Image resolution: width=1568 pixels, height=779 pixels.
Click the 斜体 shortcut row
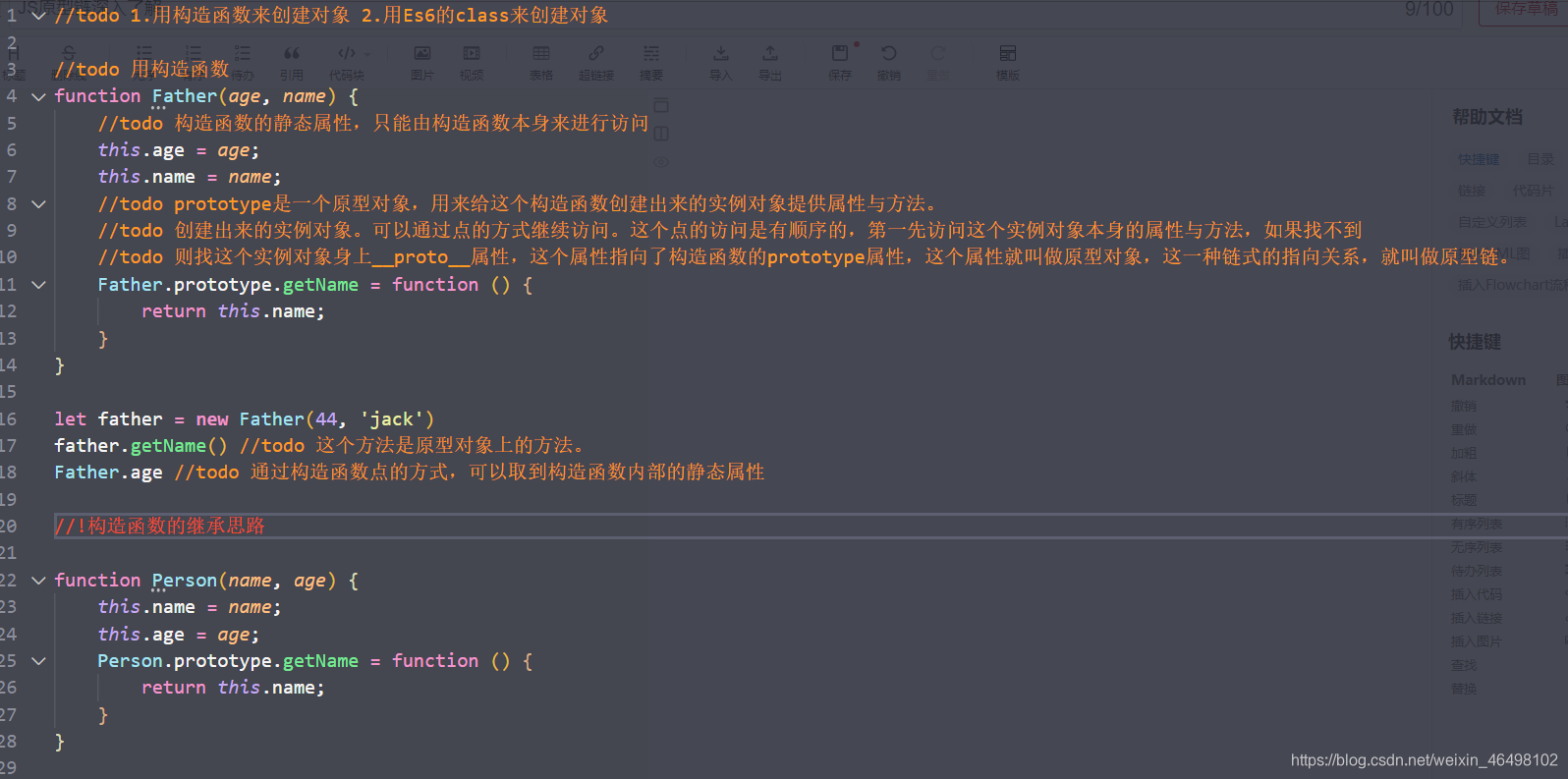(1464, 476)
